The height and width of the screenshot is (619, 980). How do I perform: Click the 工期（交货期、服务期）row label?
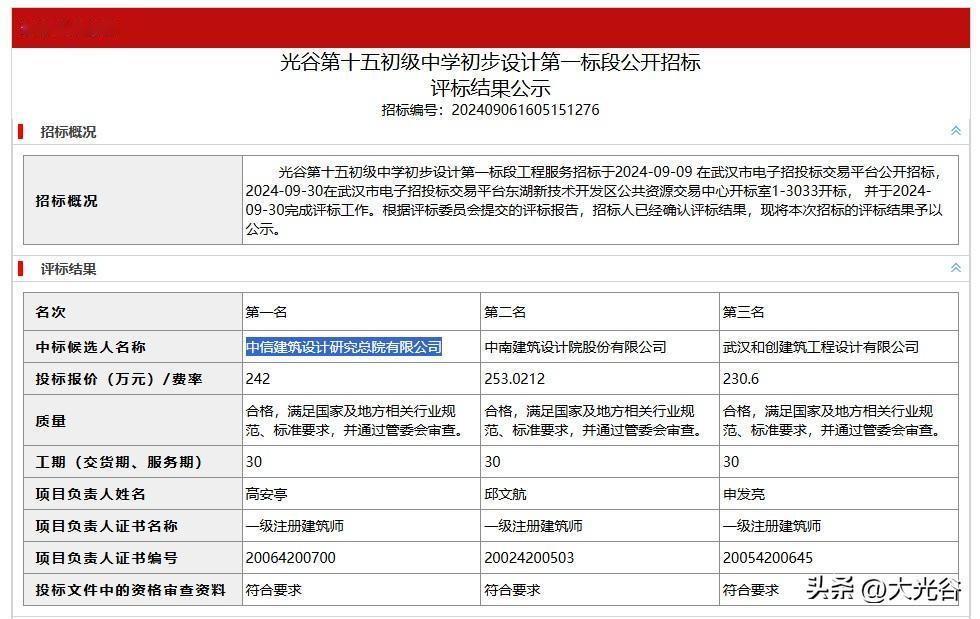pos(119,462)
